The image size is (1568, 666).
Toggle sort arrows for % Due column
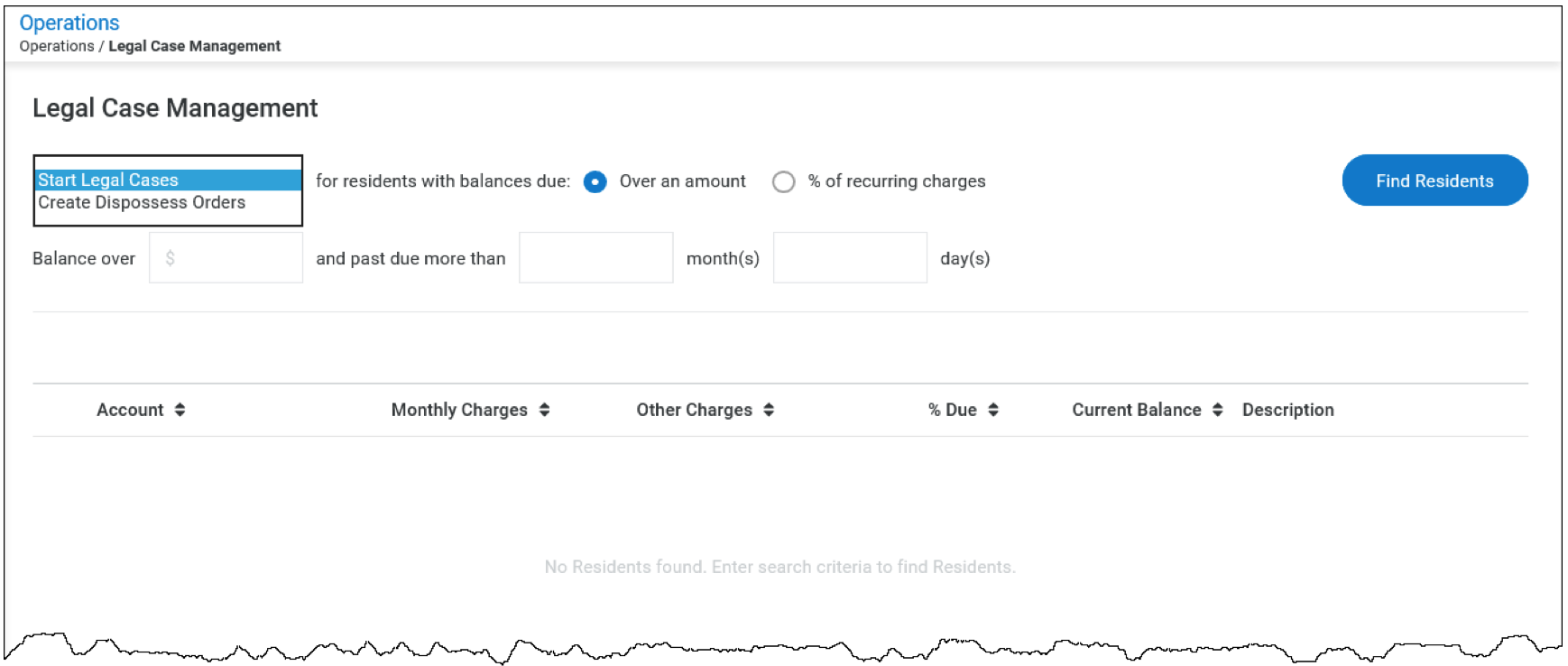click(993, 410)
